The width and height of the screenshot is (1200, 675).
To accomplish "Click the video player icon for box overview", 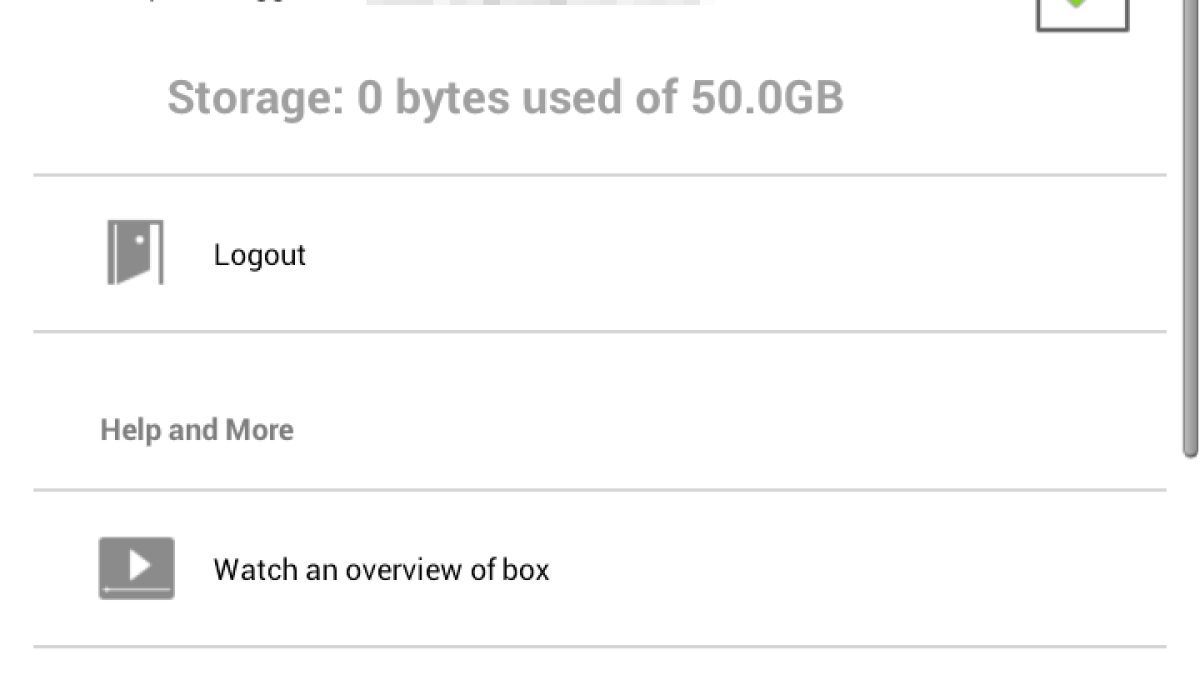I will click(136, 567).
